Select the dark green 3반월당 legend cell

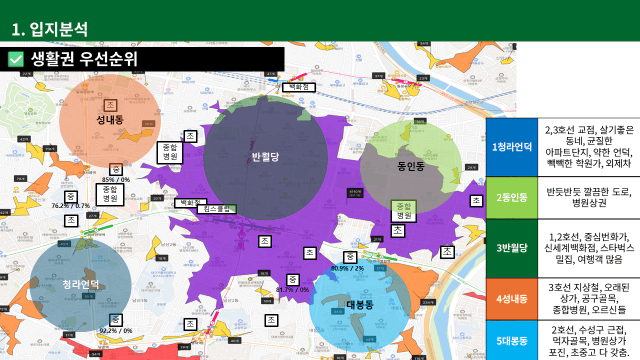pyautogui.click(x=512, y=248)
